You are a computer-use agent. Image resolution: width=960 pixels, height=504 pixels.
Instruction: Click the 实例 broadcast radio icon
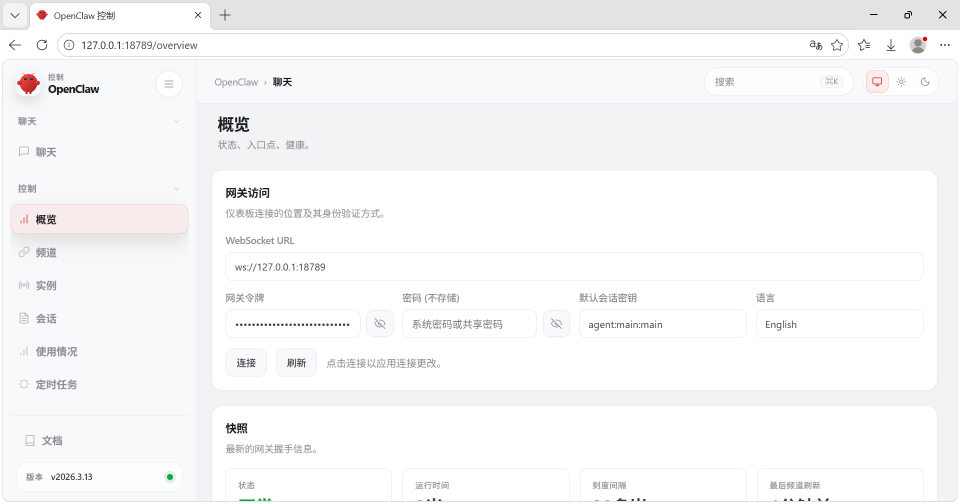point(24,285)
